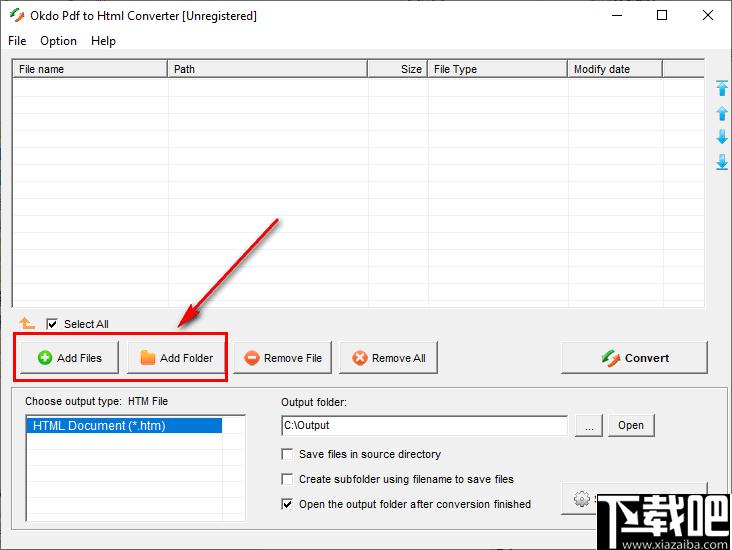This screenshot has width=732, height=550.
Task: Sort list by File Type column header
Action: click(498, 69)
